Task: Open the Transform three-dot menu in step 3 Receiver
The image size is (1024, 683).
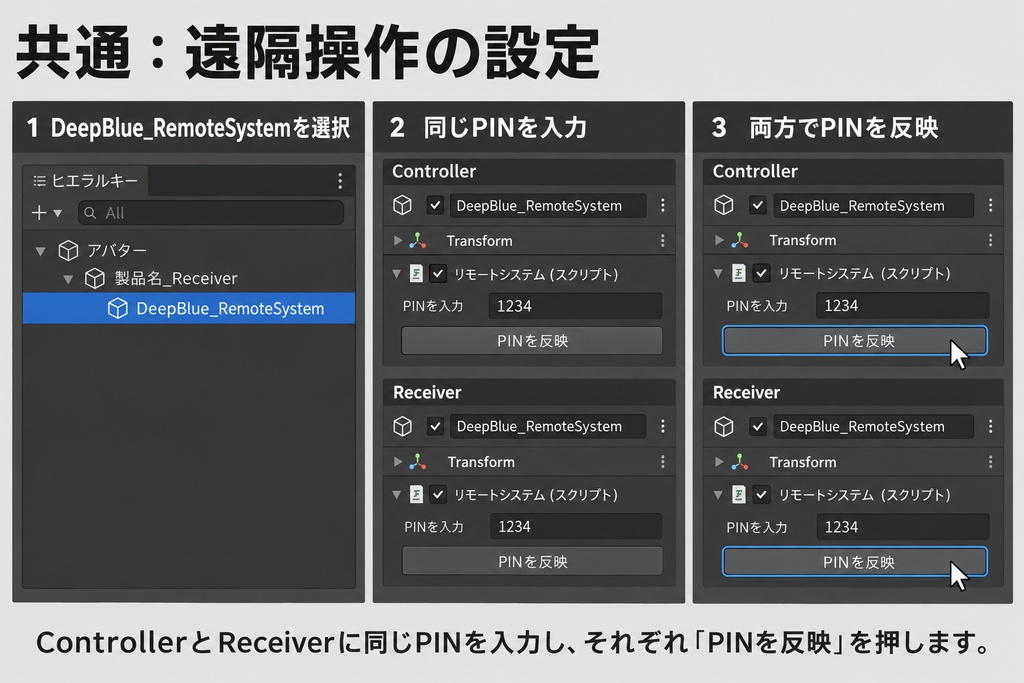Action: pos(991,462)
